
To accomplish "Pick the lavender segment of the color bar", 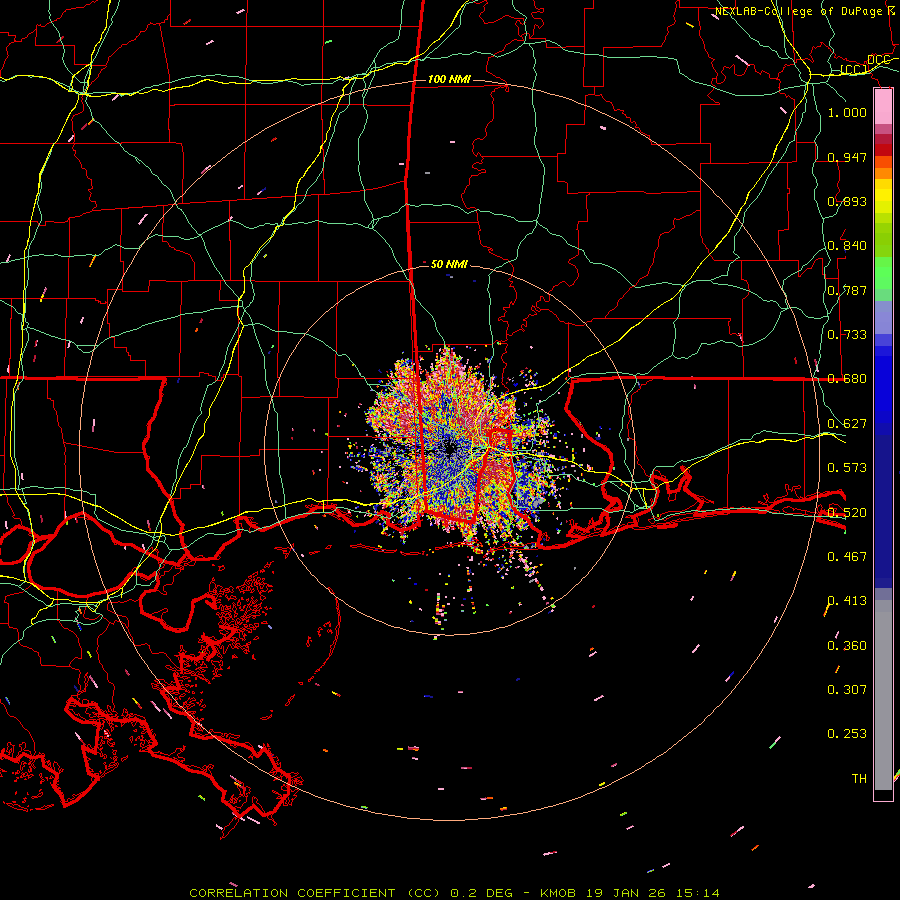I will coord(883,317).
